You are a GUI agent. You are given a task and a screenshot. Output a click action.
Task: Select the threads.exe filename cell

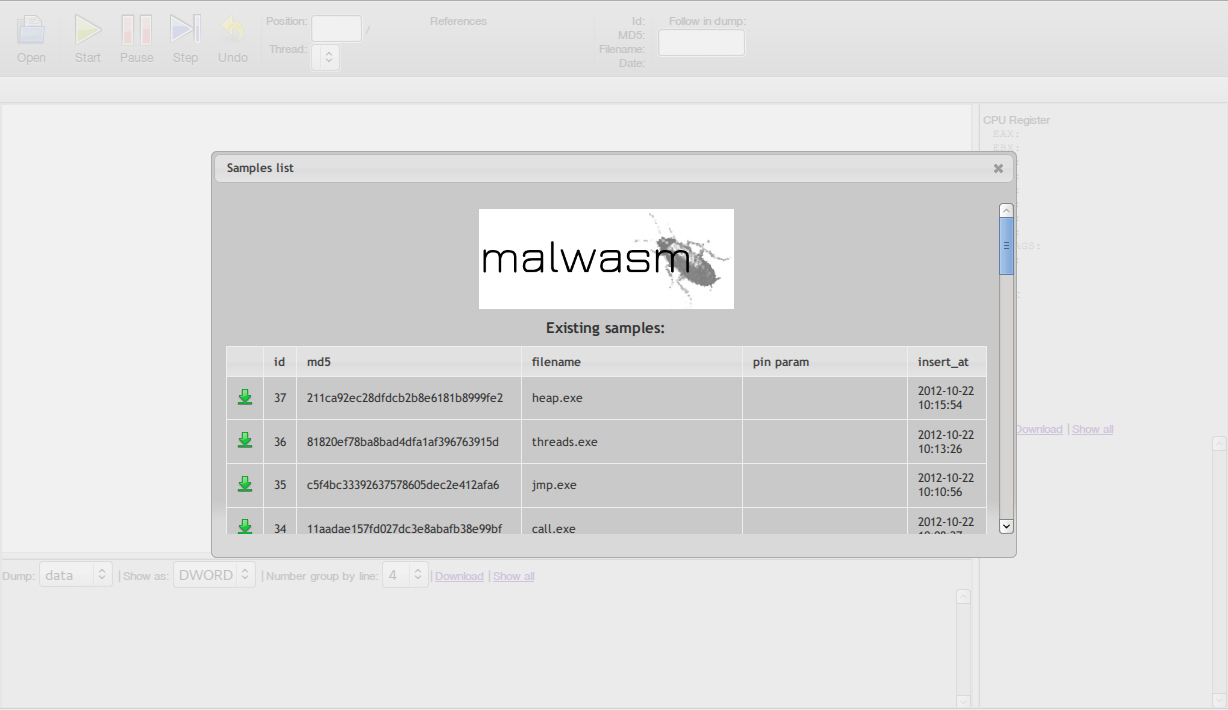(632, 442)
